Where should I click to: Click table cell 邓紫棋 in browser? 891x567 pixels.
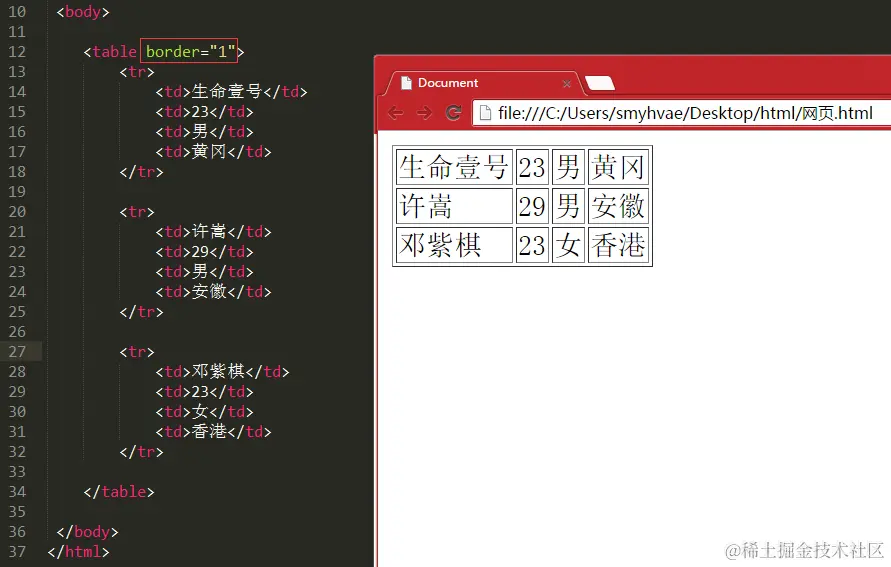[x=454, y=245]
